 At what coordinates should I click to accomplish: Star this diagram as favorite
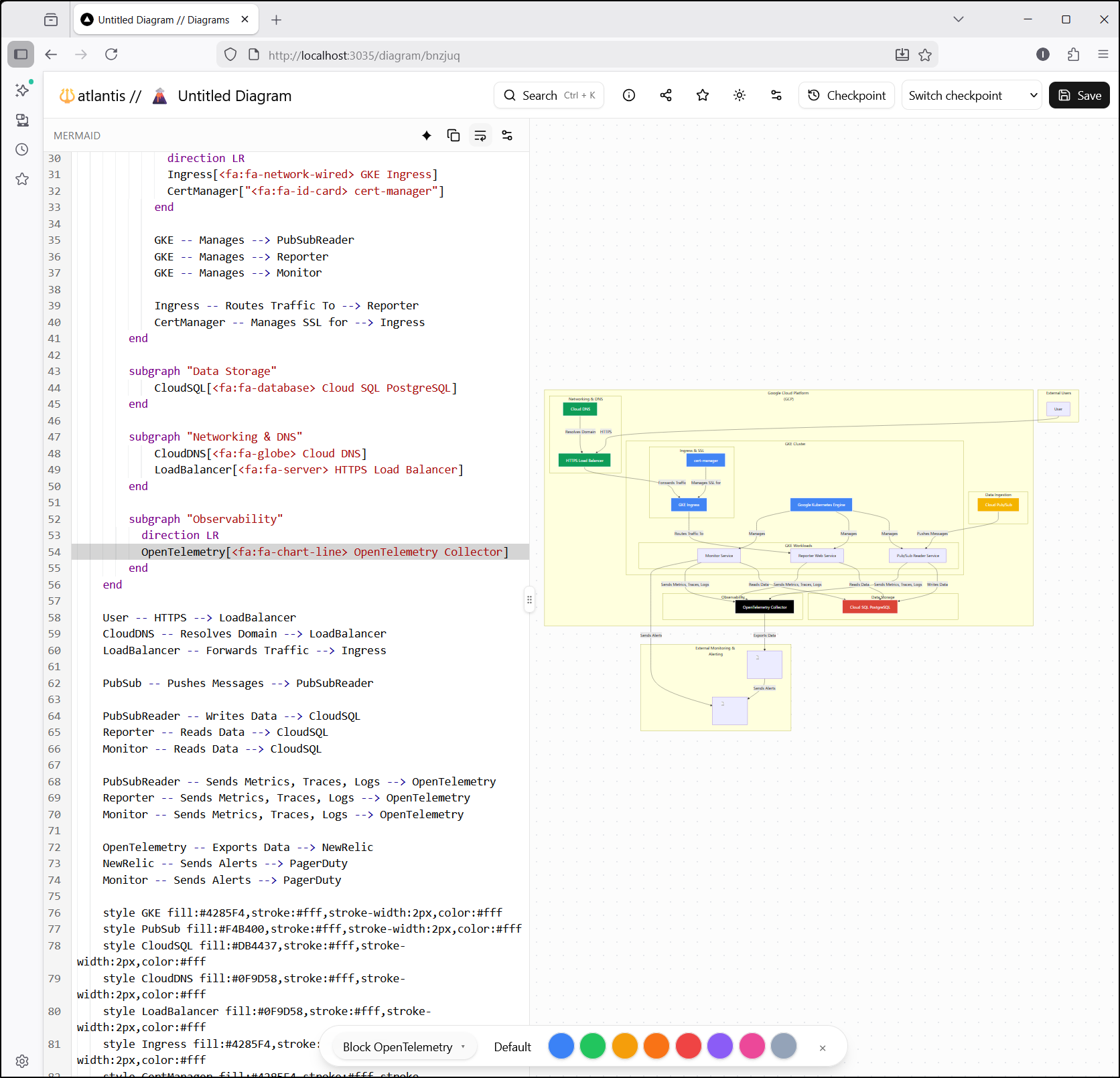click(703, 96)
